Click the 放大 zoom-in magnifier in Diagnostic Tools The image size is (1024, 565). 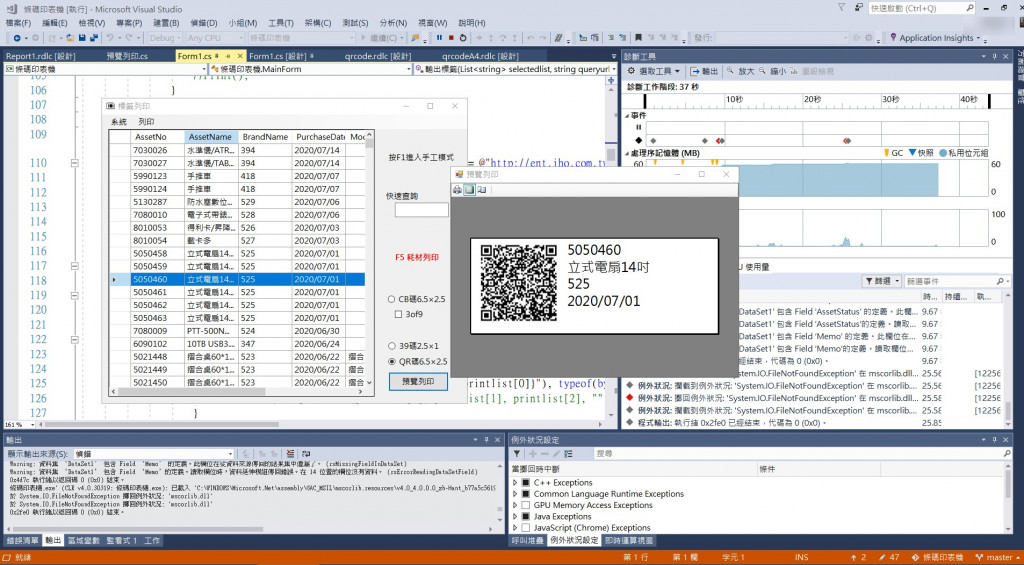click(730, 71)
